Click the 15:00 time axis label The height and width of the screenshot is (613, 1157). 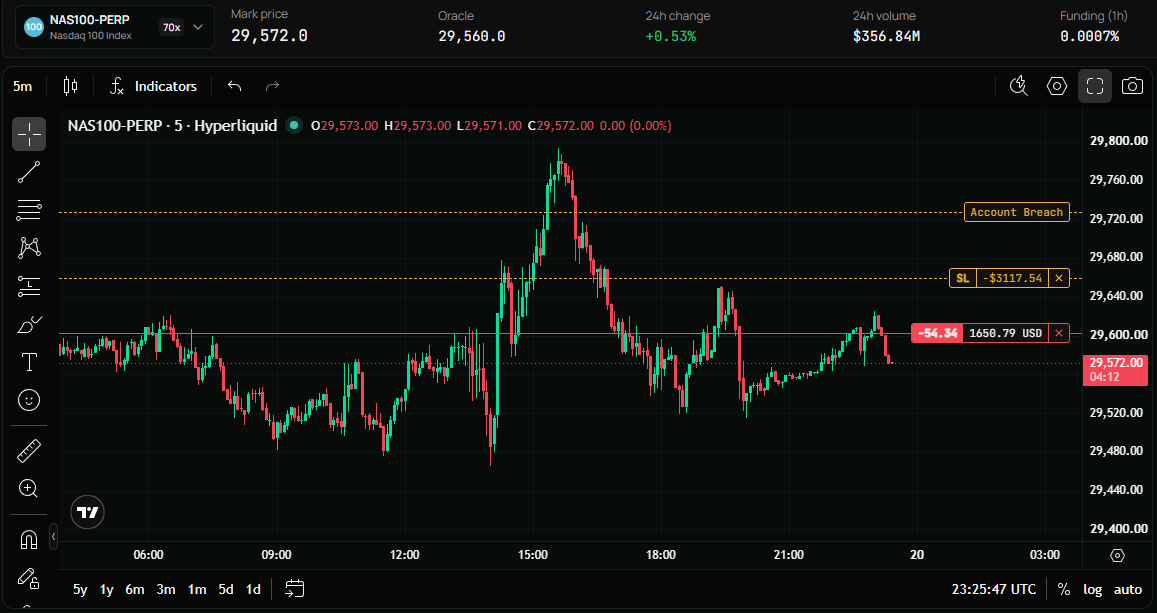click(533, 555)
